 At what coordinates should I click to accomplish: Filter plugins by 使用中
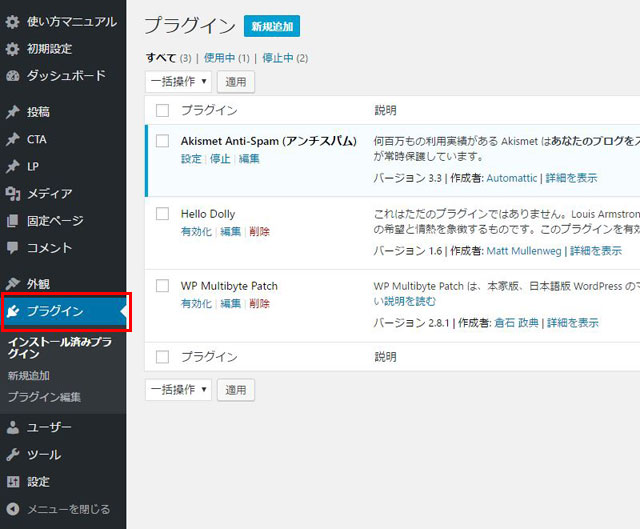[220, 58]
